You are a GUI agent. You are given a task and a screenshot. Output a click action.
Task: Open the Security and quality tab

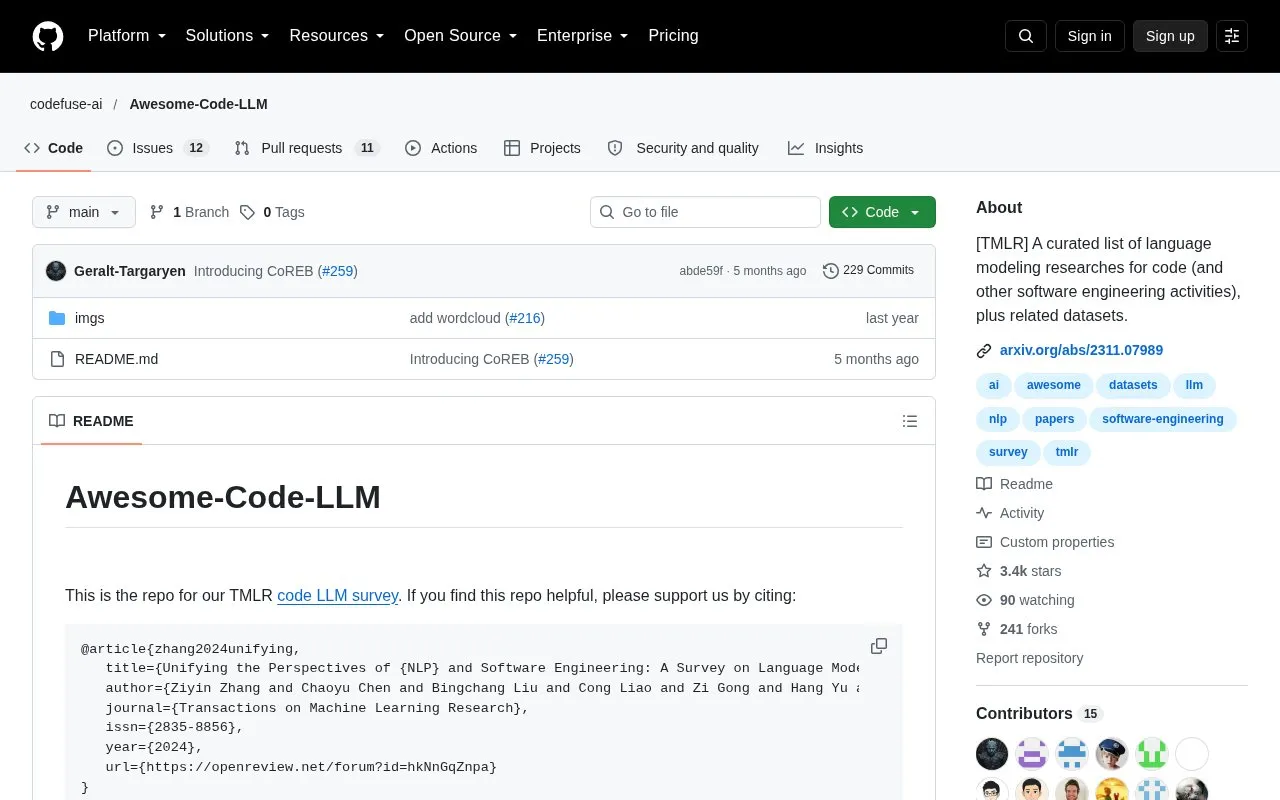click(683, 148)
